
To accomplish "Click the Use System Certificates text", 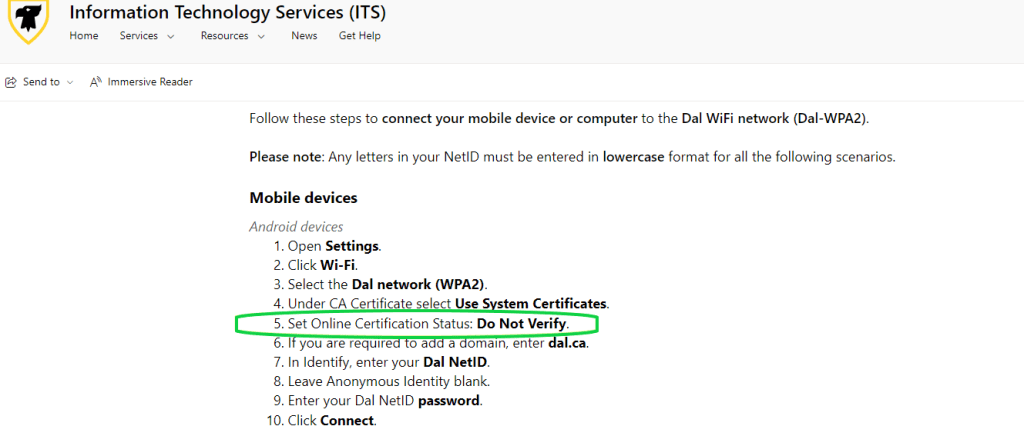I will click(530, 303).
